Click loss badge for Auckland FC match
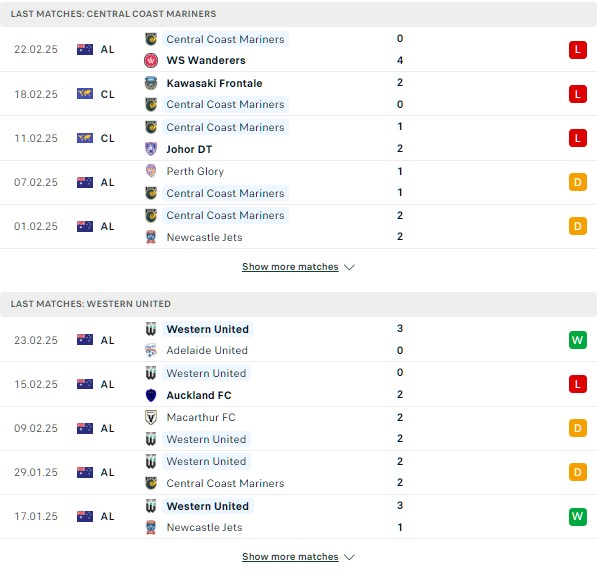 [578, 384]
